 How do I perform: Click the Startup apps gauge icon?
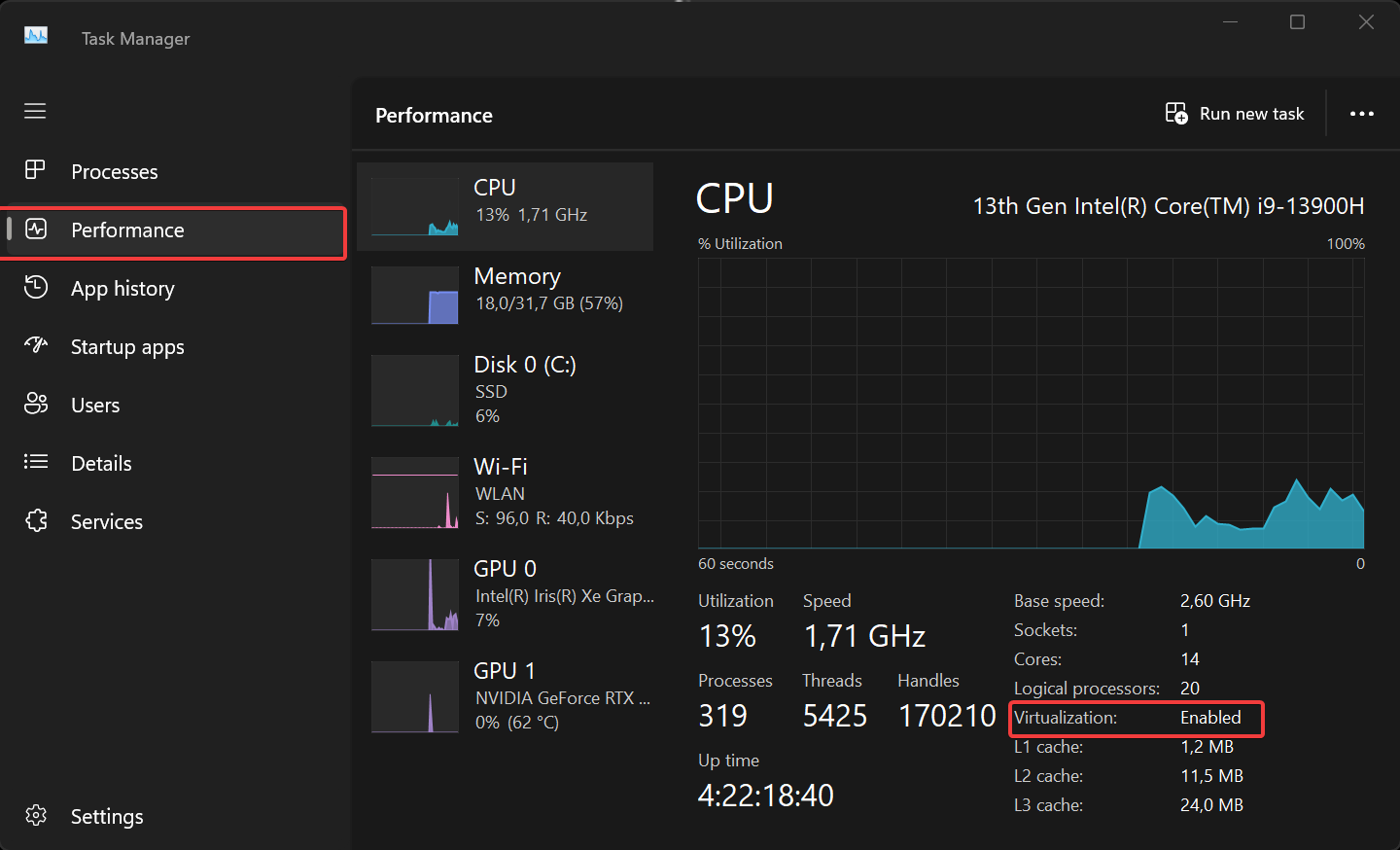(36, 345)
